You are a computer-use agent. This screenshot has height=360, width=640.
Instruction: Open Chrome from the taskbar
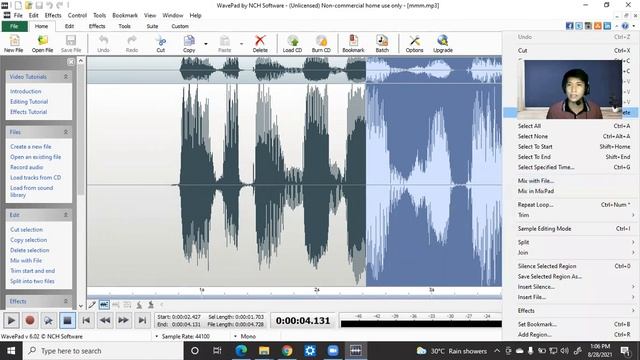pyautogui.click(x=287, y=351)
